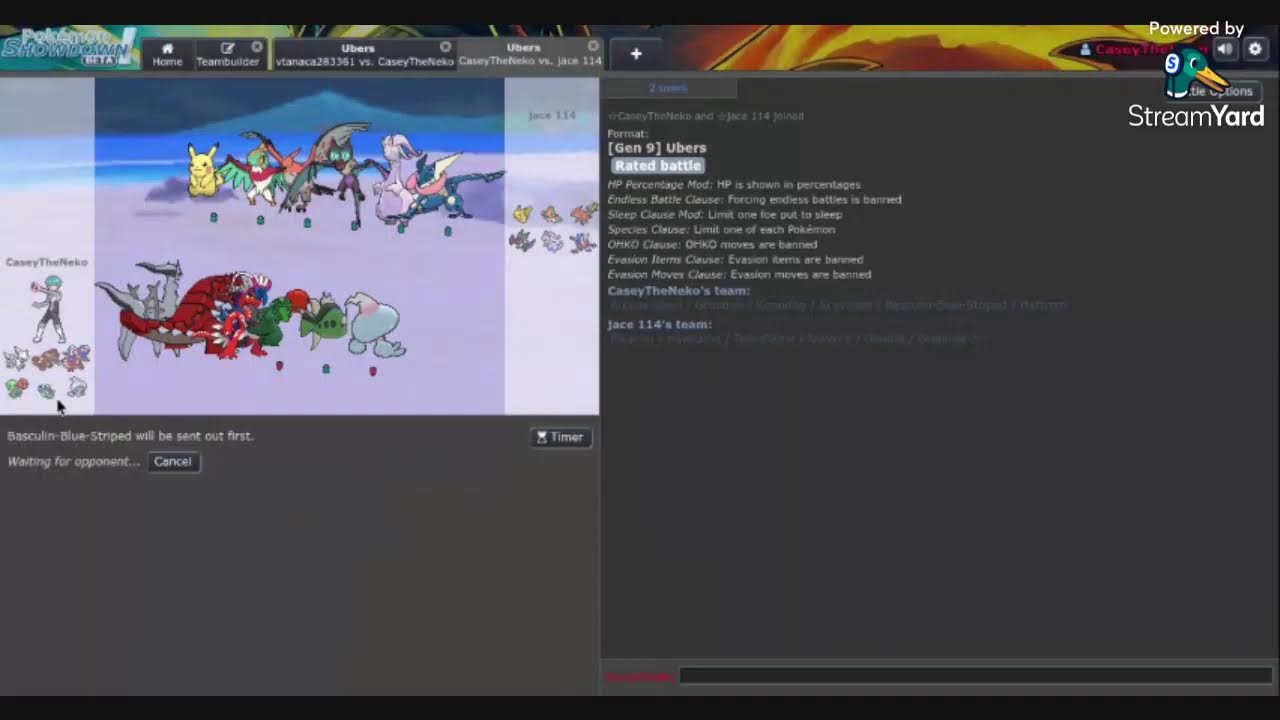1280x720 pixels.
Task: Focus the chat message input box
Action: point(975,676)
